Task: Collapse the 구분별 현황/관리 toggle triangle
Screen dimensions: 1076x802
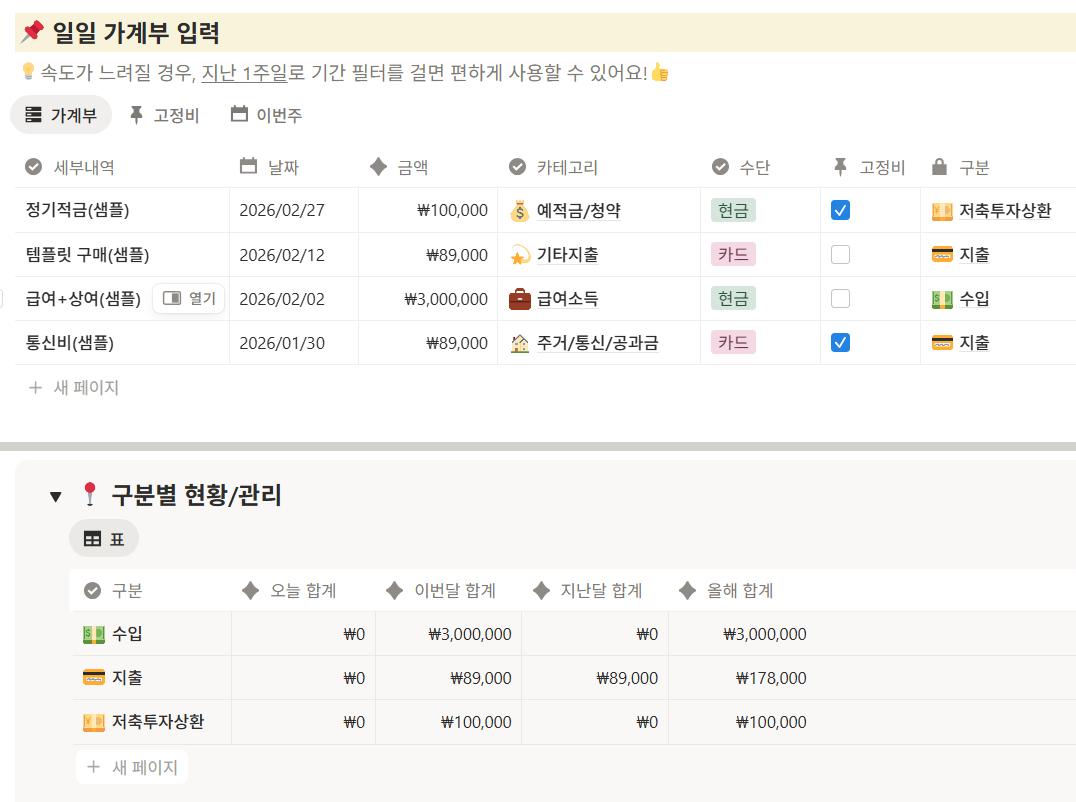Action: coord(56,496)
